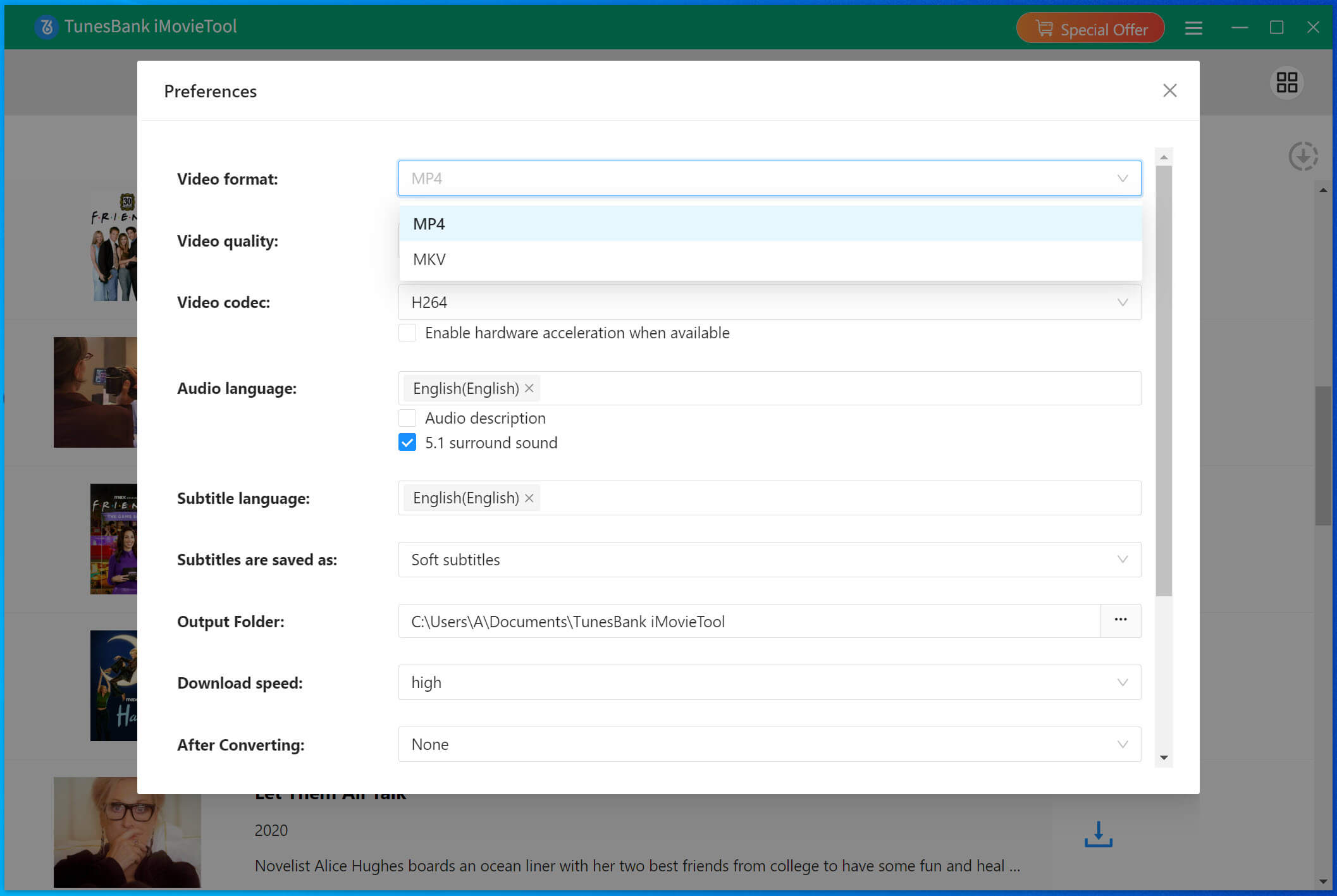
Task: Close the TunesBank iMovieTool window
Action: point(1313,27)
